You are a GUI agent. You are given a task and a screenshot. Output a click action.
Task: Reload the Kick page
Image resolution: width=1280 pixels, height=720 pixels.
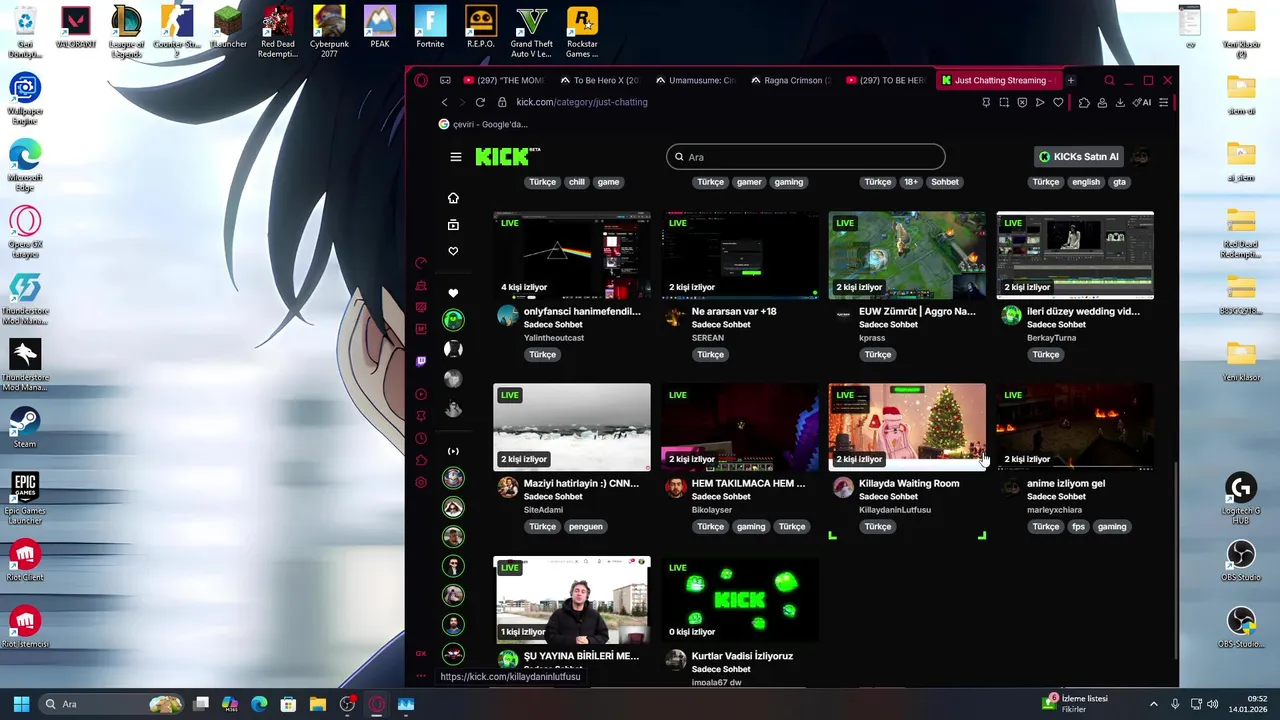click(x=480, y=102)
